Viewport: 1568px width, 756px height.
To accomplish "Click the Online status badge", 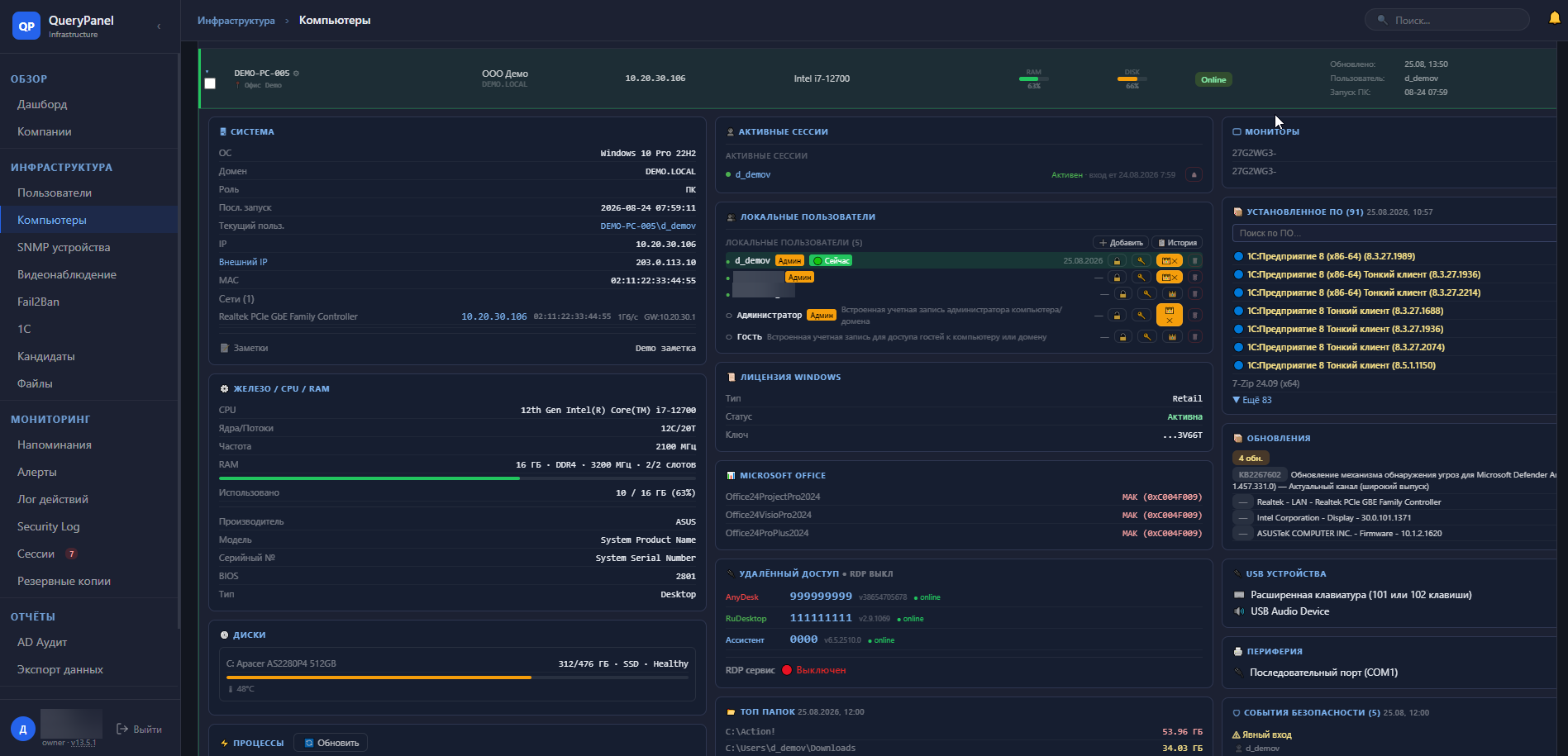I will click(1213, 79).
